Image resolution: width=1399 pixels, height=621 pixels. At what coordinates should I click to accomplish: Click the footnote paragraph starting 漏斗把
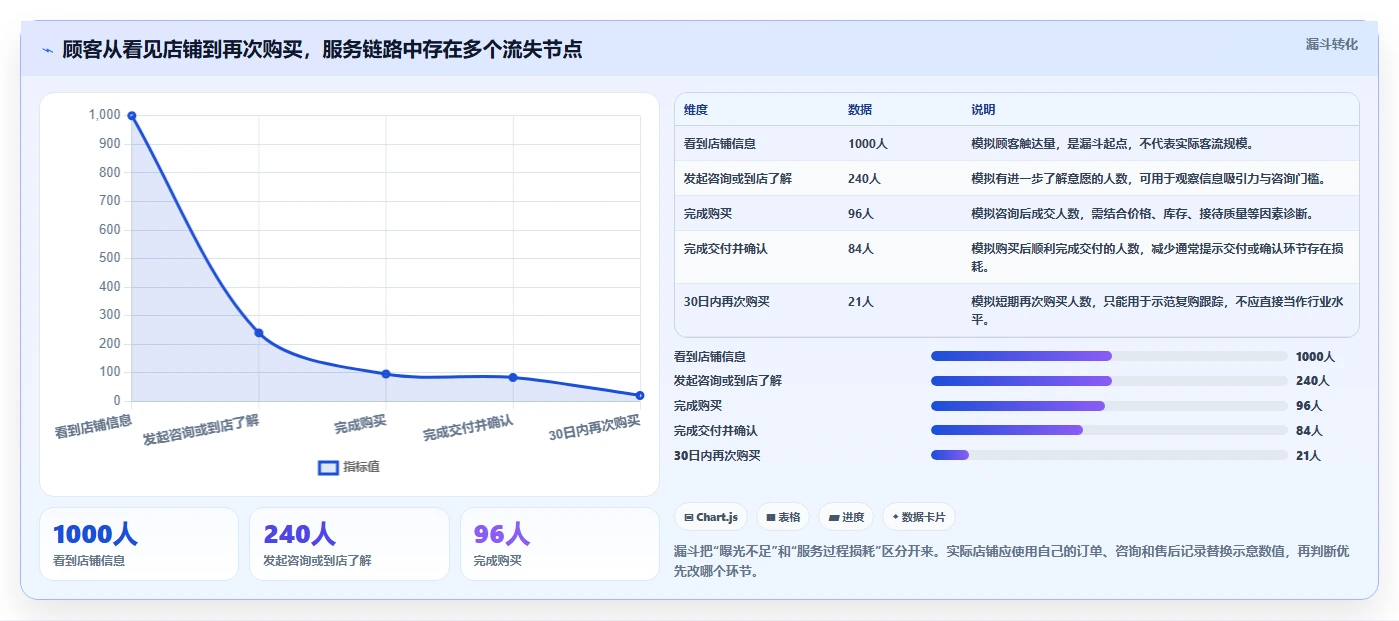click(x=1012, y=561)
